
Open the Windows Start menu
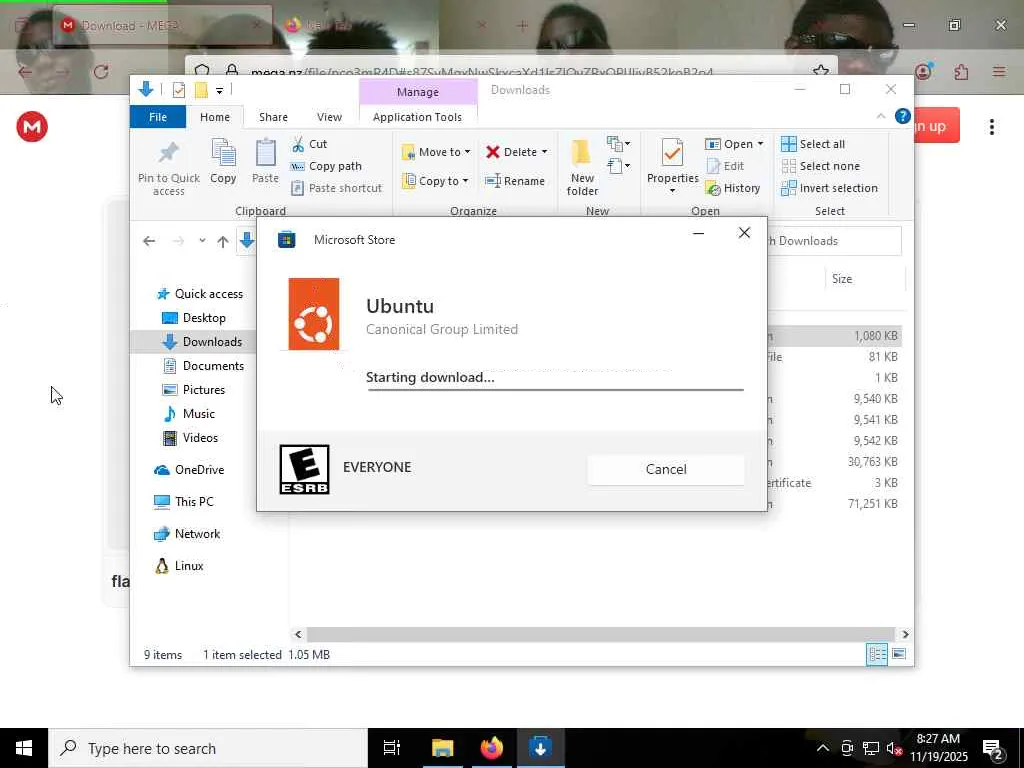coord(24,748)
